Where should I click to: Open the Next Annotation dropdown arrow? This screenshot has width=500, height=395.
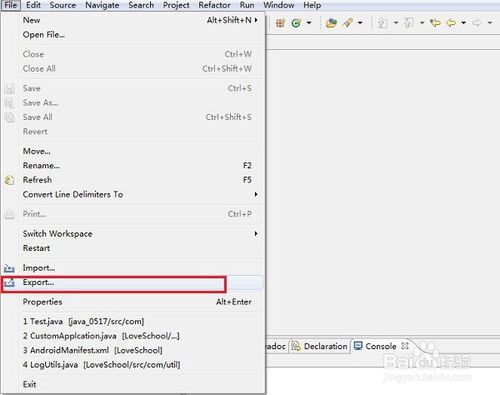click(x=396, y=23)
